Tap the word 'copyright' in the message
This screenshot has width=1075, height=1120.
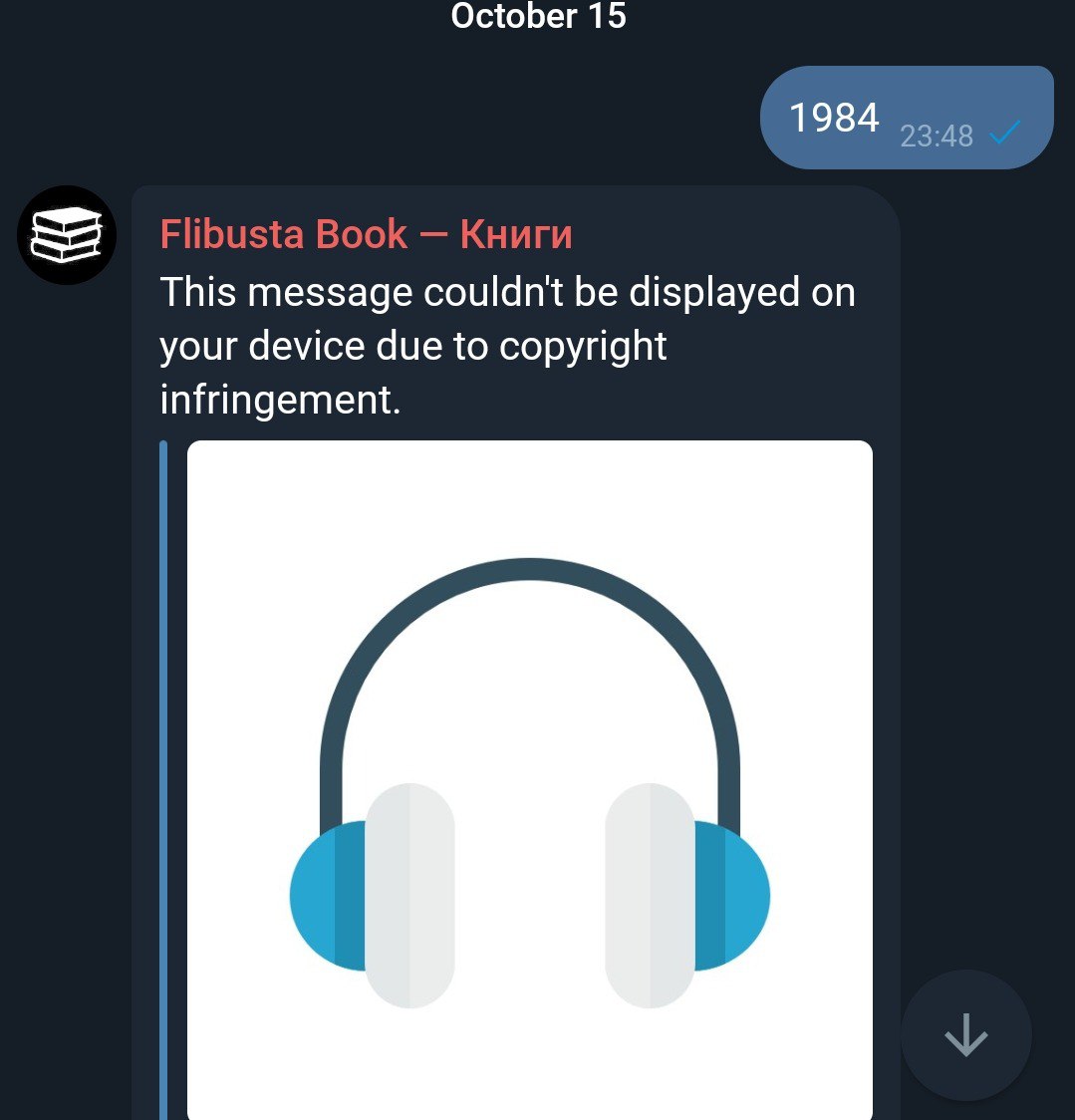583,347
